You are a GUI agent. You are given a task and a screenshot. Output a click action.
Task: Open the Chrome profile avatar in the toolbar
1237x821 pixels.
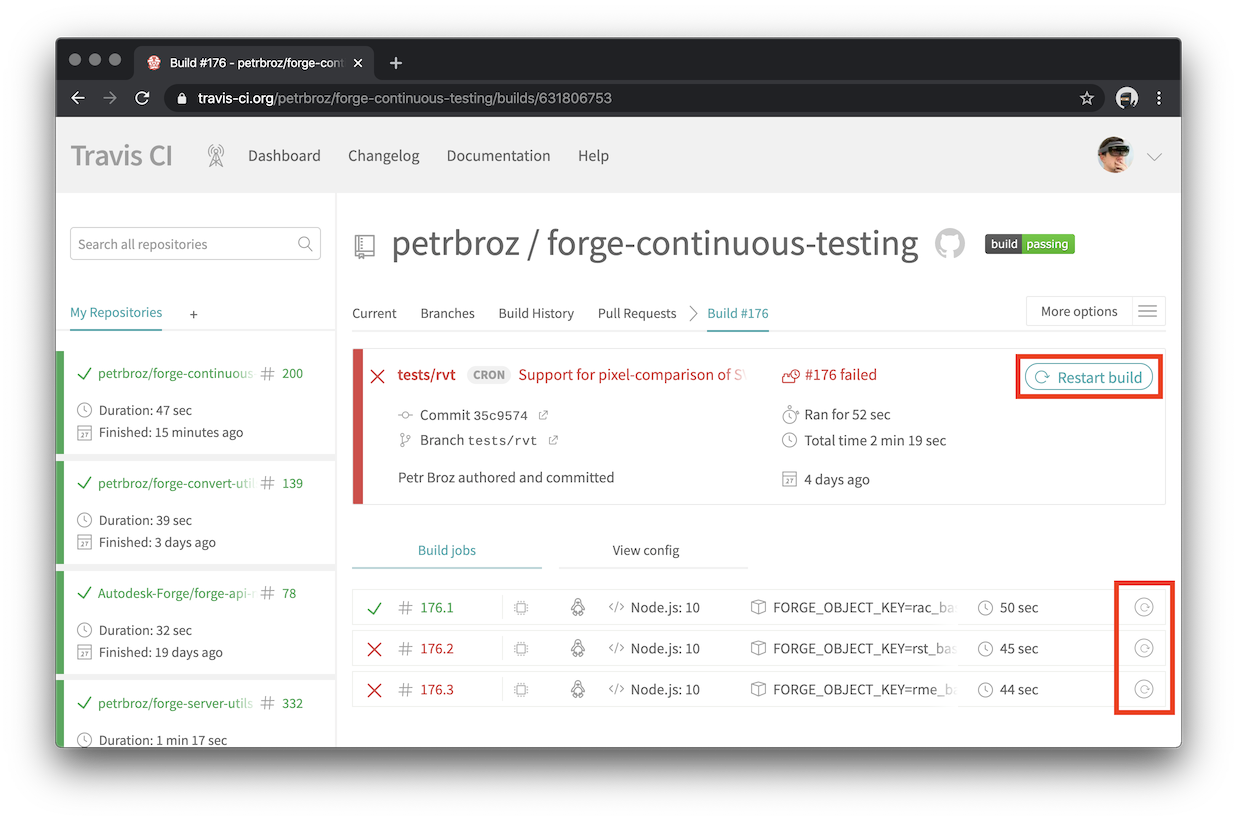click(1127, 98)
